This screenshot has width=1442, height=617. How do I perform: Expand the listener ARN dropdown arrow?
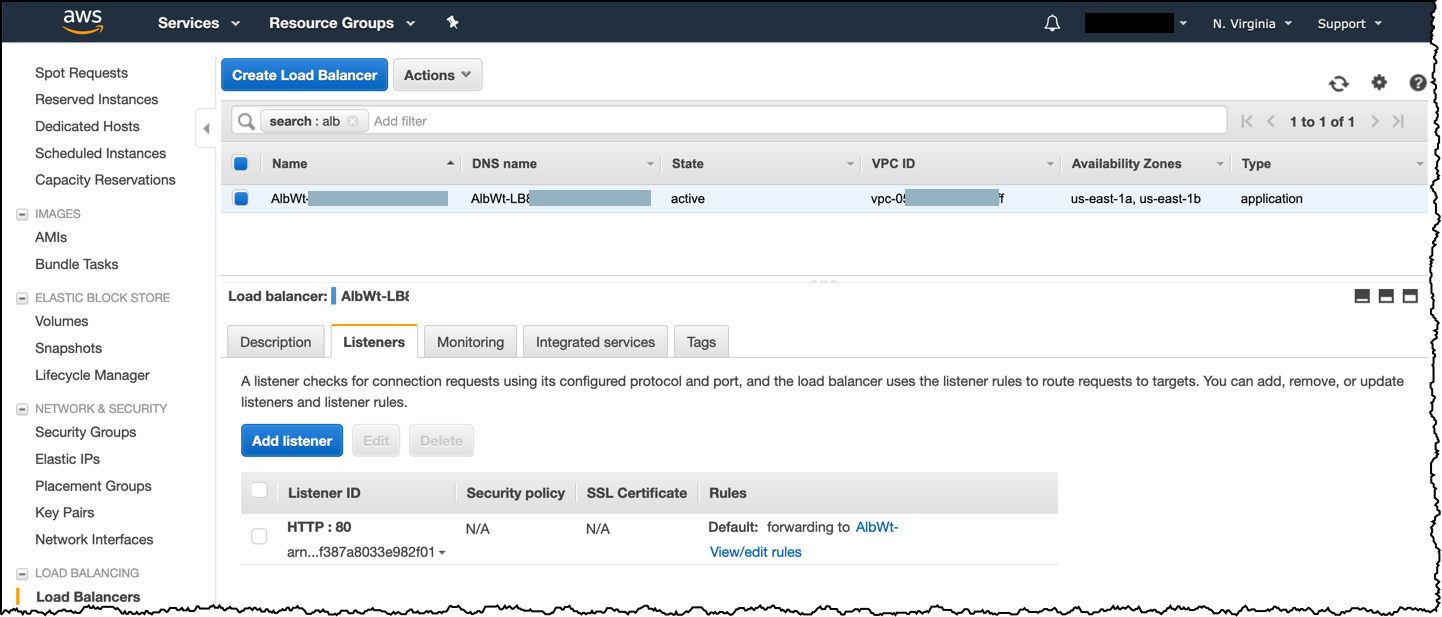442,553
